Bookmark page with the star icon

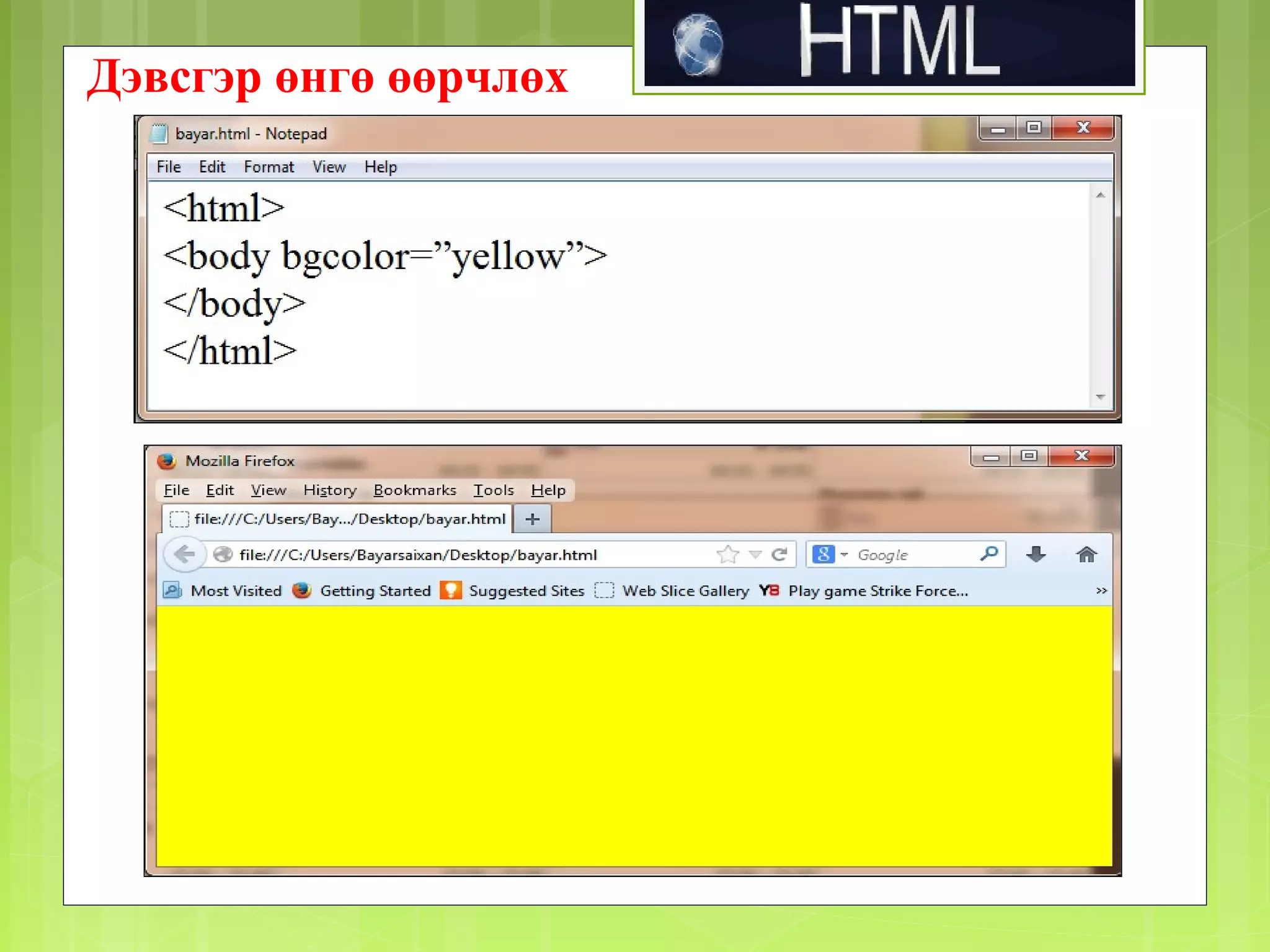click(728, 554)
